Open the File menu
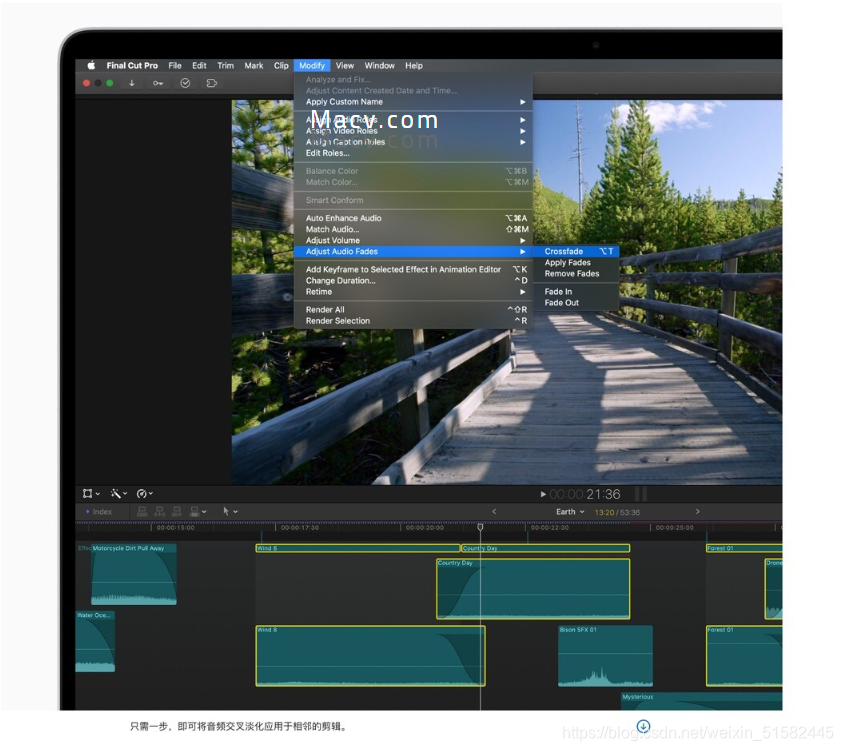 [x=175, y=66]
